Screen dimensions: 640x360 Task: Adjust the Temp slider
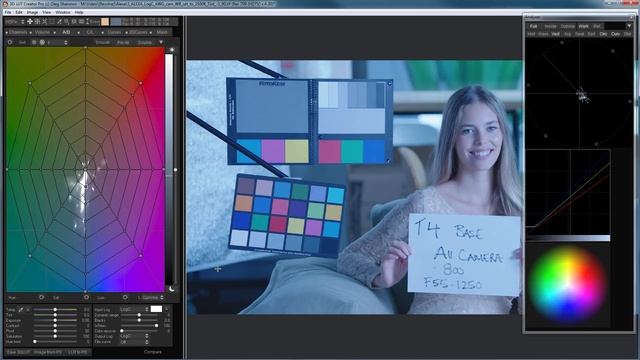(x=55, y=310)
